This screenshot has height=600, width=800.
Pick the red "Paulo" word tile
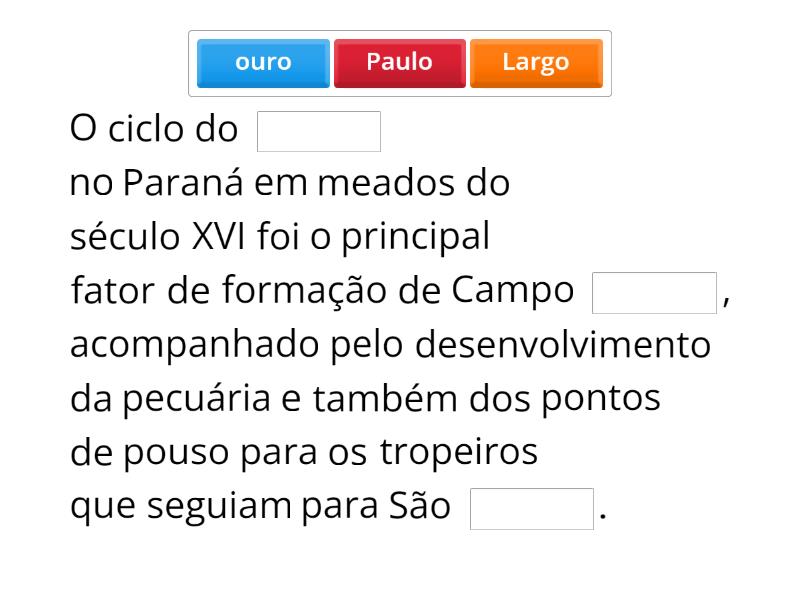tap(399, 63)
